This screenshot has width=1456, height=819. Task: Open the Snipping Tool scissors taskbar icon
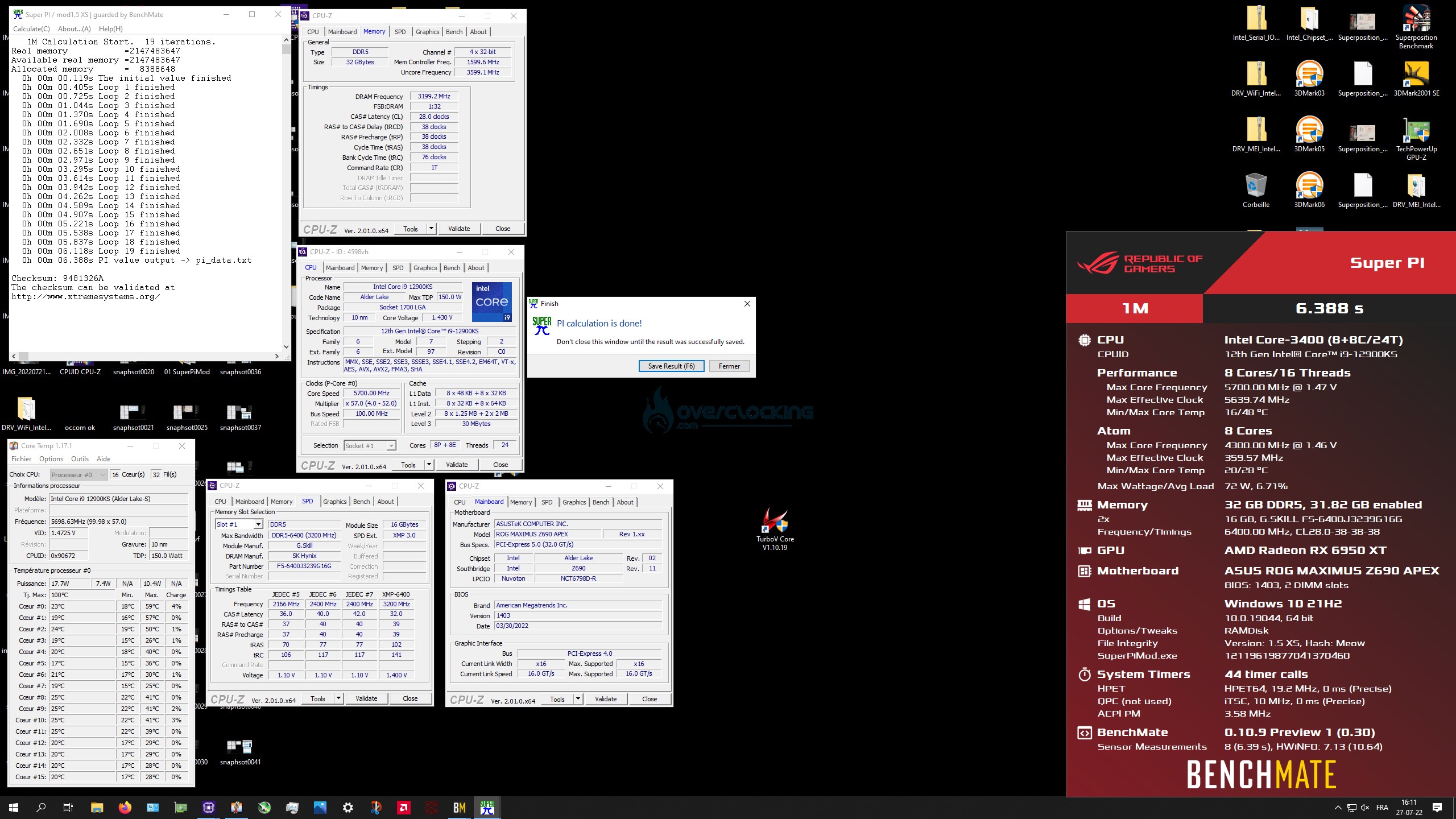375,808
